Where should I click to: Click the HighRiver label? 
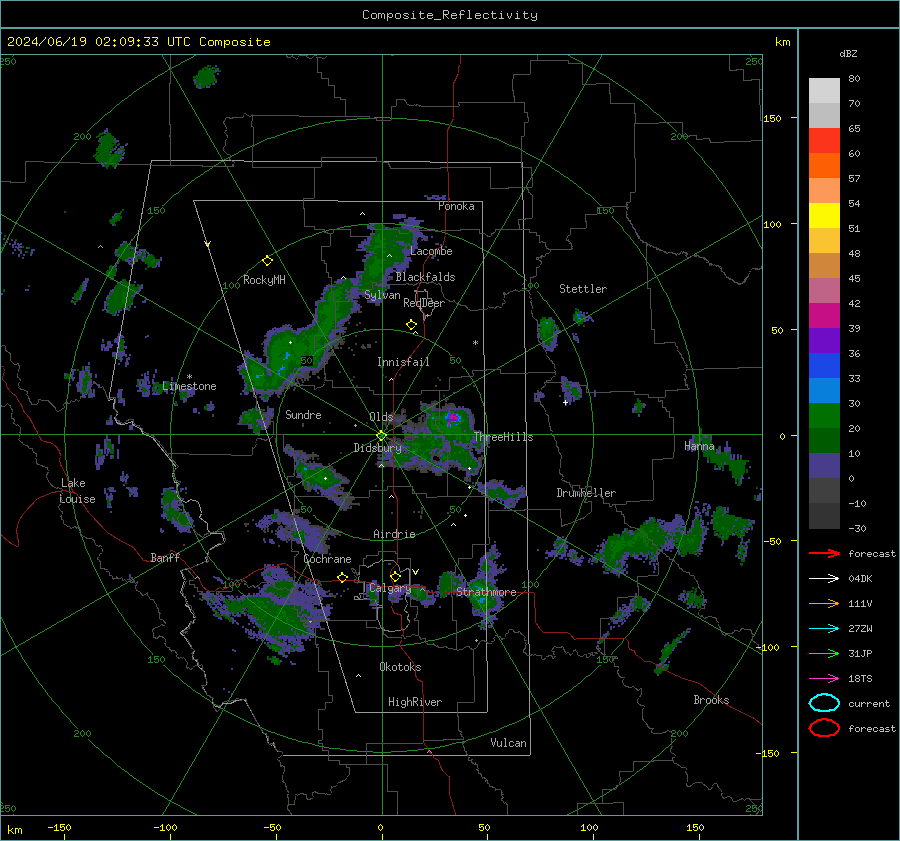click(x=415, y=702)
